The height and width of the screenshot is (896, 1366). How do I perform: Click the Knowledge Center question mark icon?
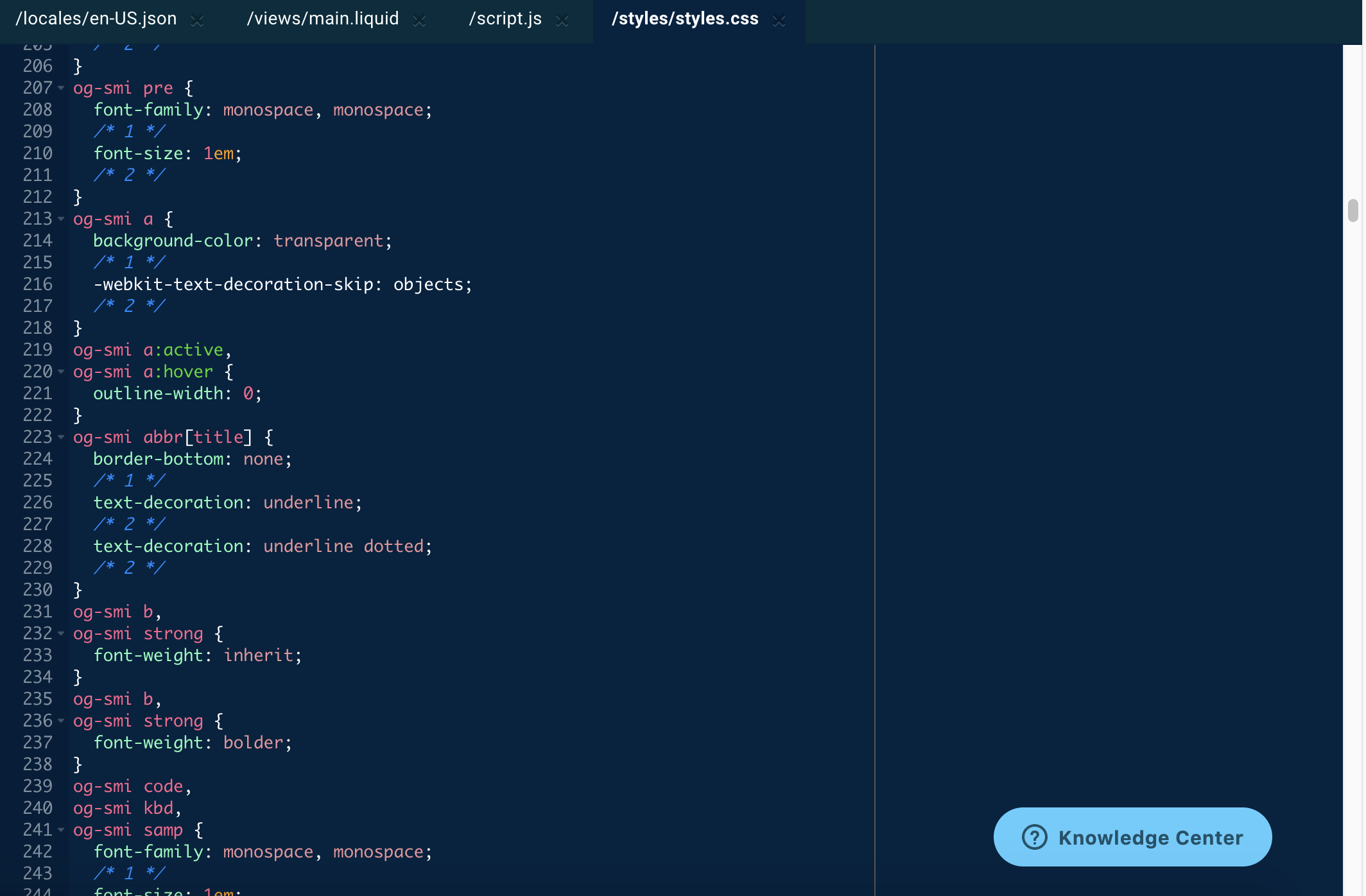(x=1034, y=838)
